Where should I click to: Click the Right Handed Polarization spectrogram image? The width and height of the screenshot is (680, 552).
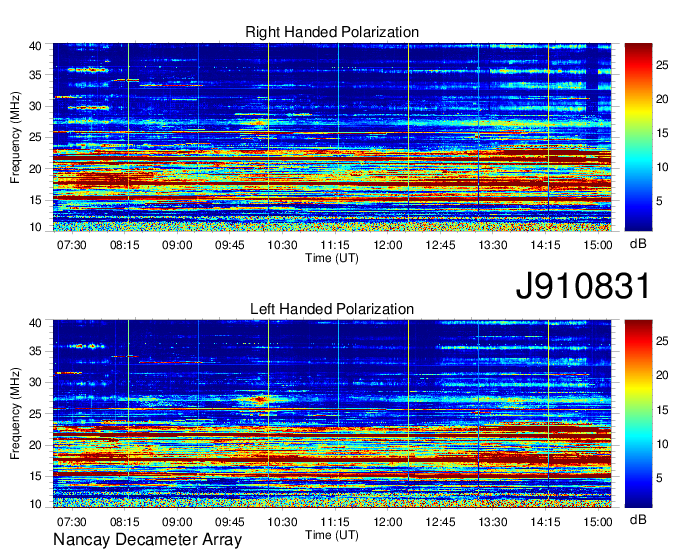(x=332, y=137)
